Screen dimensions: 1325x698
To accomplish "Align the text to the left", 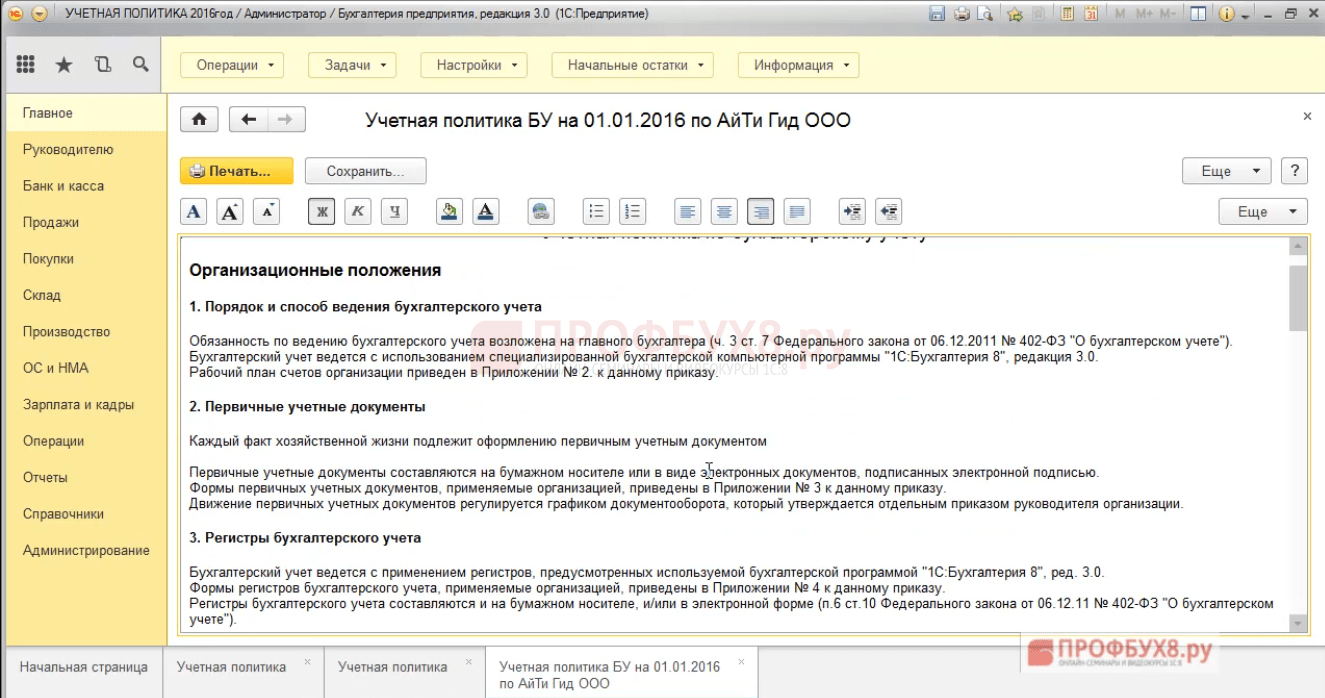I will [x=688, y=211].
